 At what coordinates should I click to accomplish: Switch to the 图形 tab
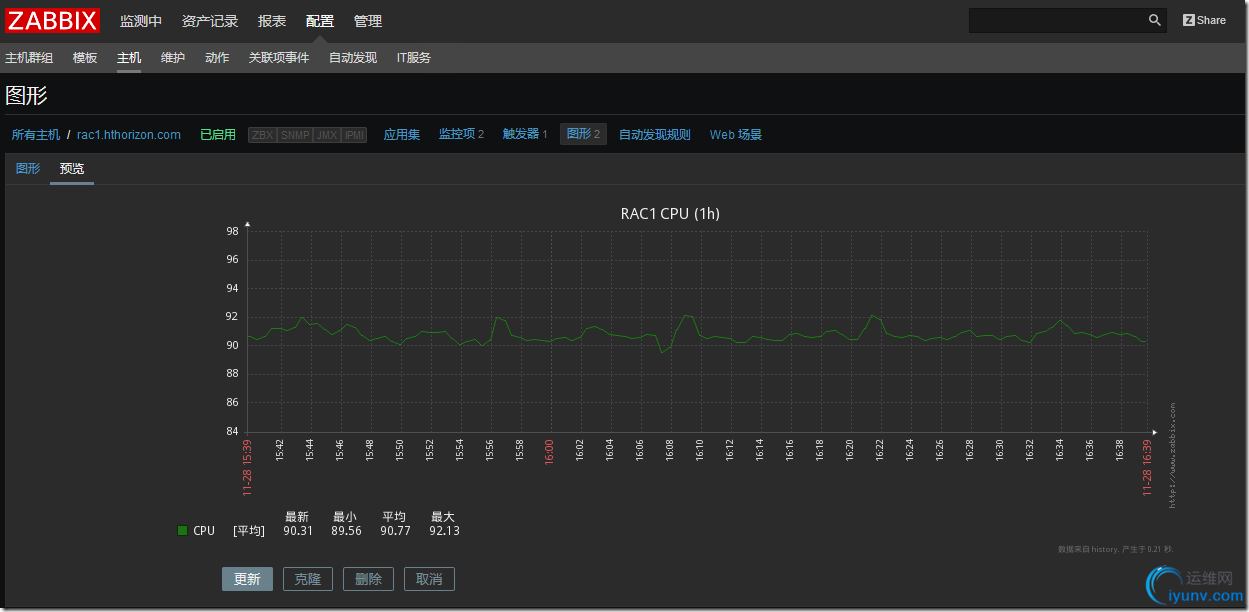[x=28, y=169]
